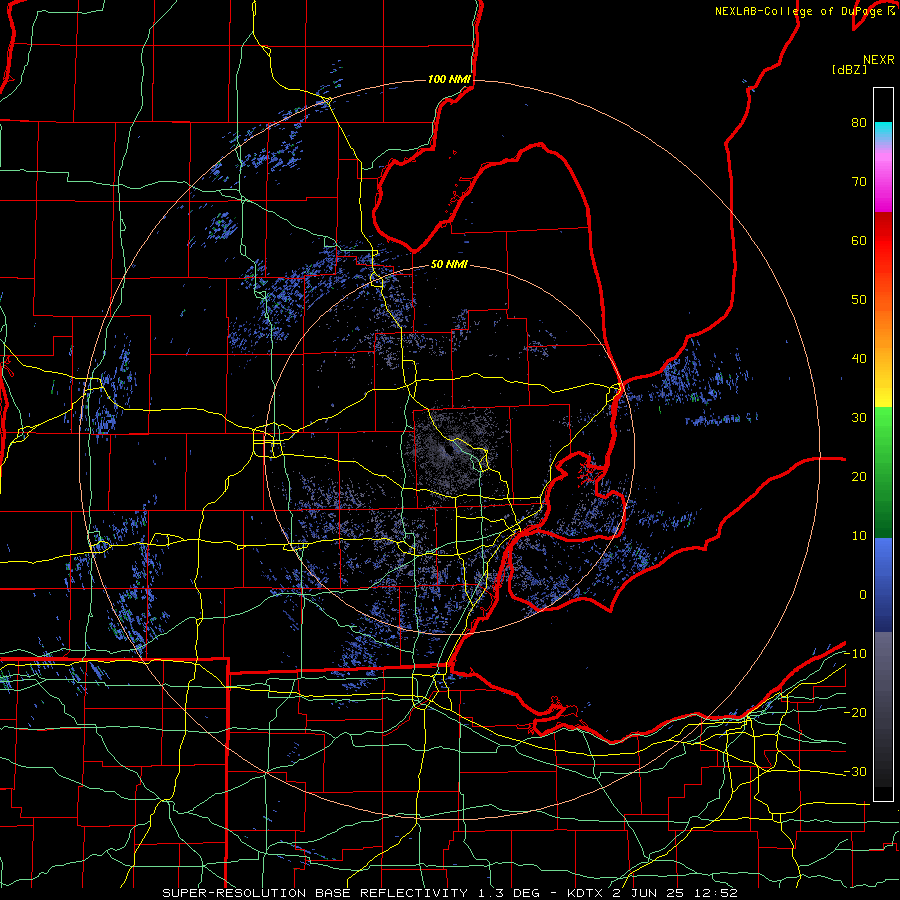This screenshot has width=900, height=900.
Task: Click the 20 value on the dBZ scale
Action: [x=859, y=476]
